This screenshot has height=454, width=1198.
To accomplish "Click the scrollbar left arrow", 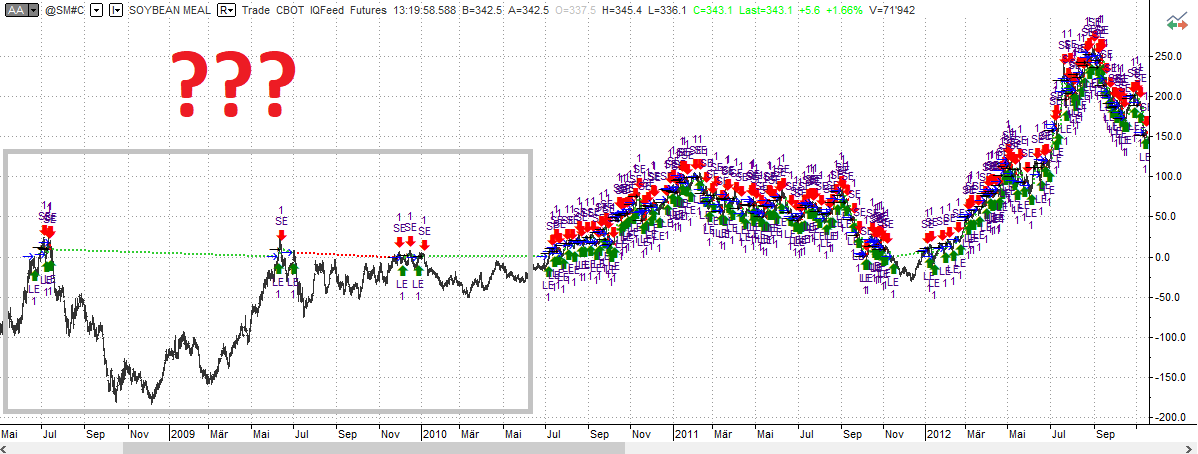I will 5,448.
